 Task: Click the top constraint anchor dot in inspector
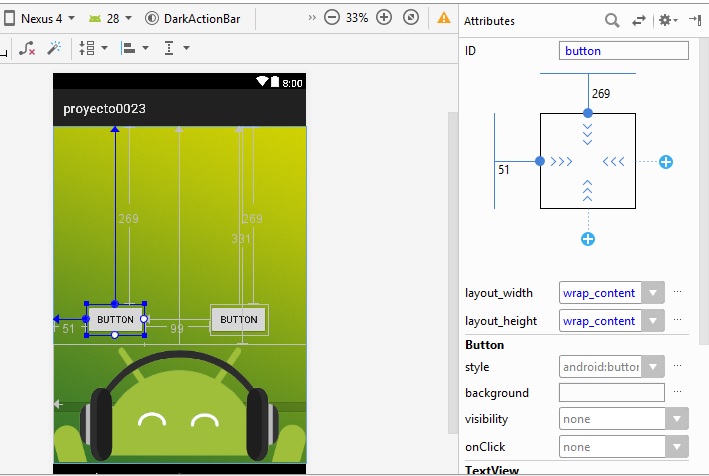588,113
